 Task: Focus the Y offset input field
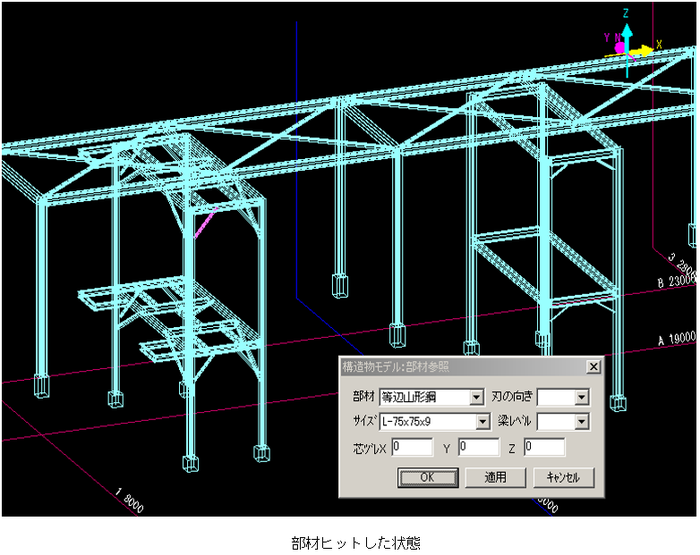[478, 446]
